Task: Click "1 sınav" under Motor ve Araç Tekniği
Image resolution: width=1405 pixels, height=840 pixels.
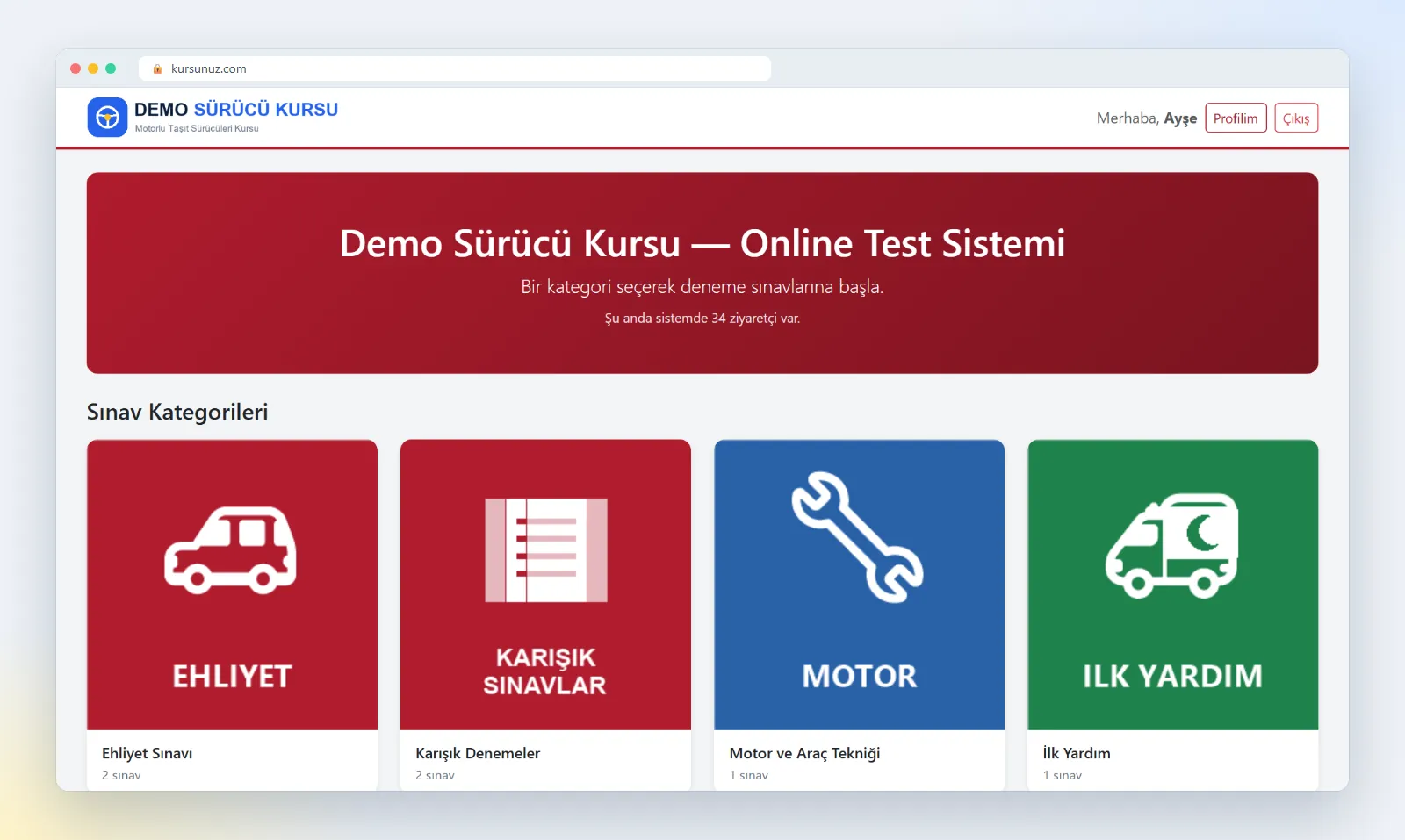Action: coord(749,775)
